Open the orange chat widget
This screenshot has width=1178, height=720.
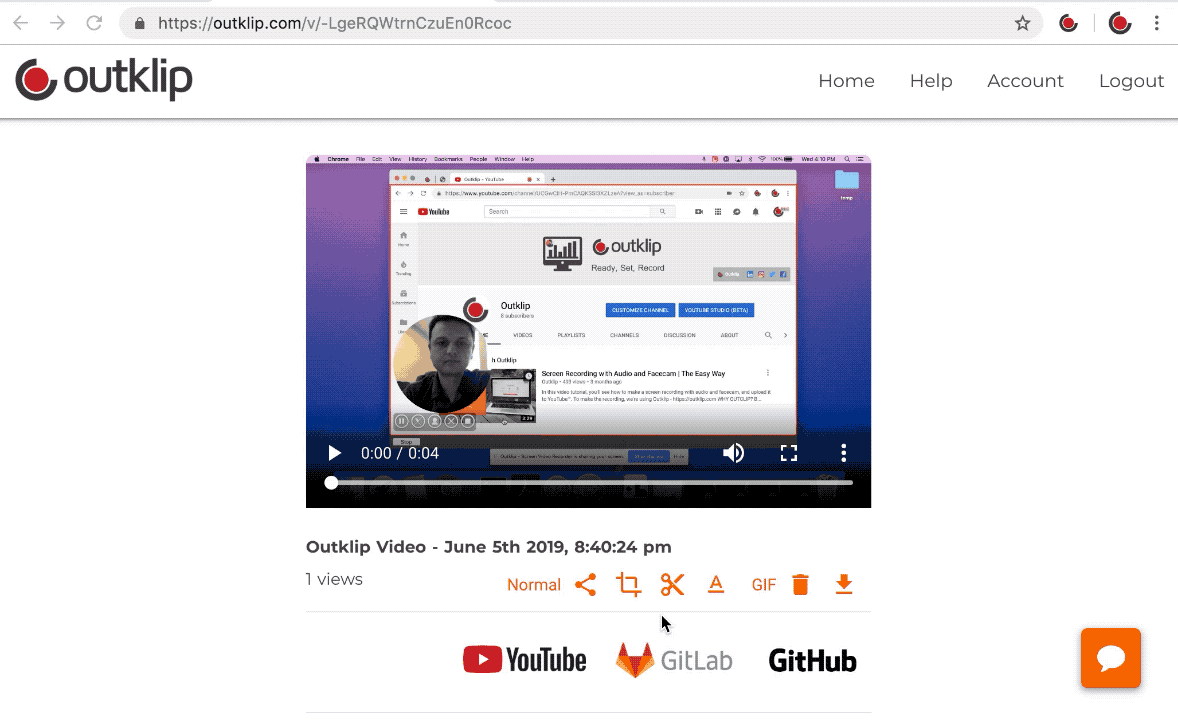point(1110,658)
